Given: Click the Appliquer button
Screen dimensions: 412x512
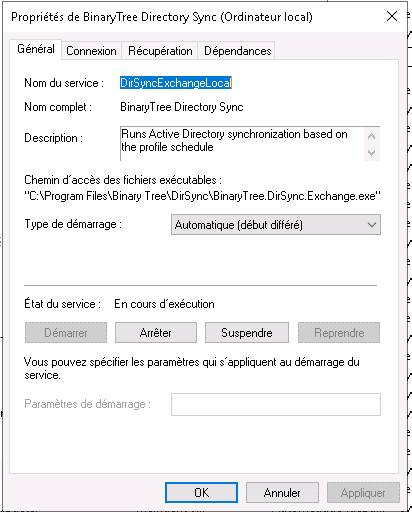Looking at the screenshot, I should click(363, 492).
